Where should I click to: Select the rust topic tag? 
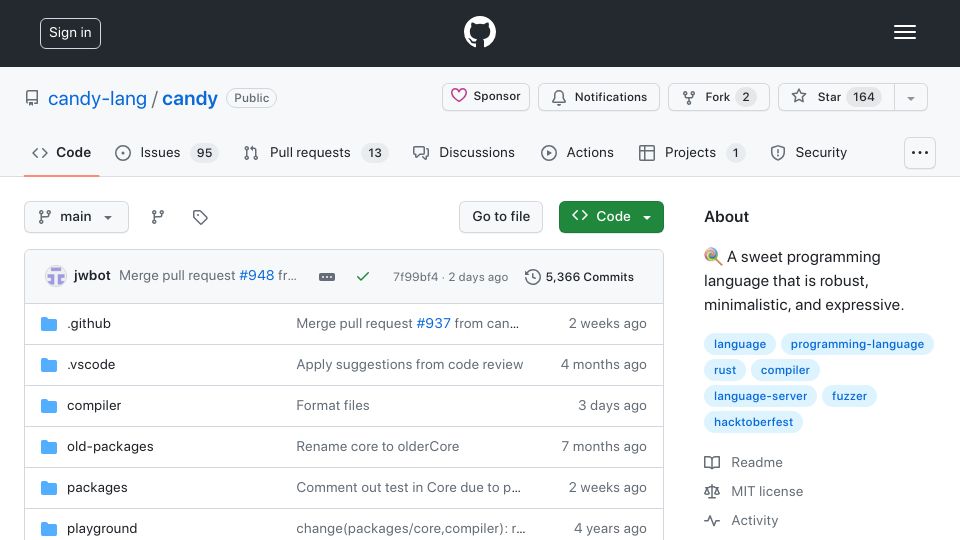[725, 370]
